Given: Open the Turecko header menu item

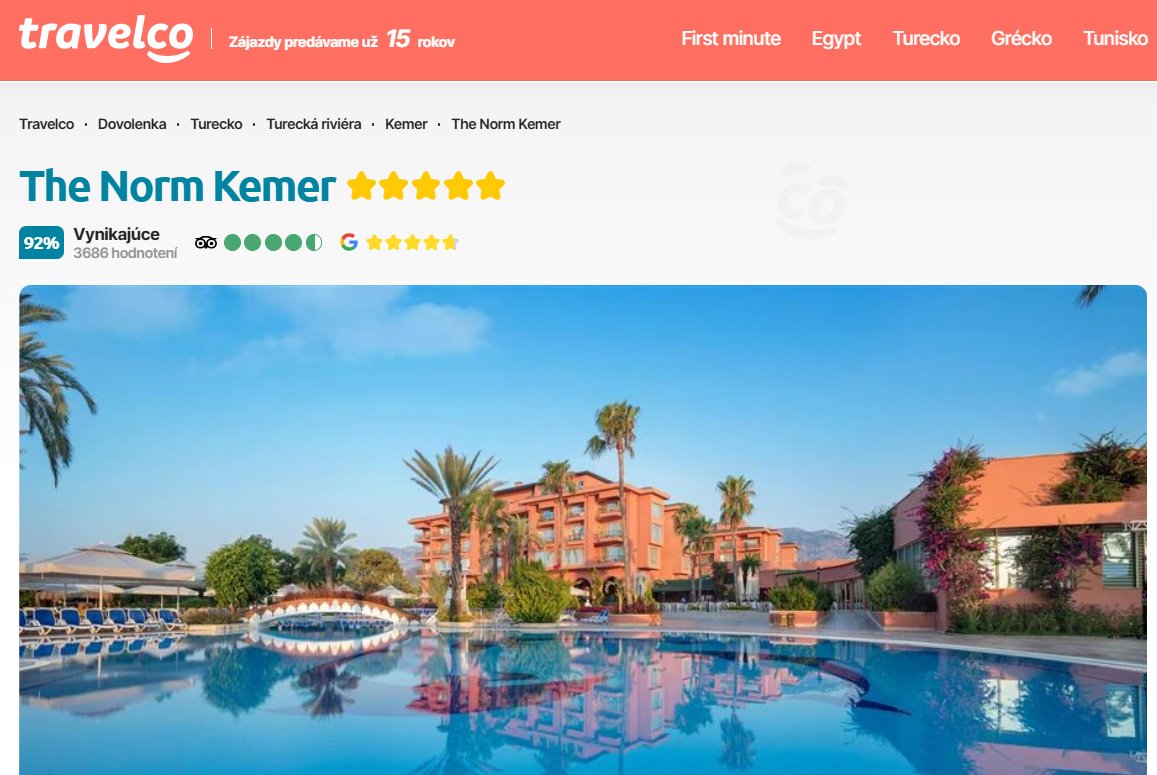Looking at the screenshot, I should point(926,38).
